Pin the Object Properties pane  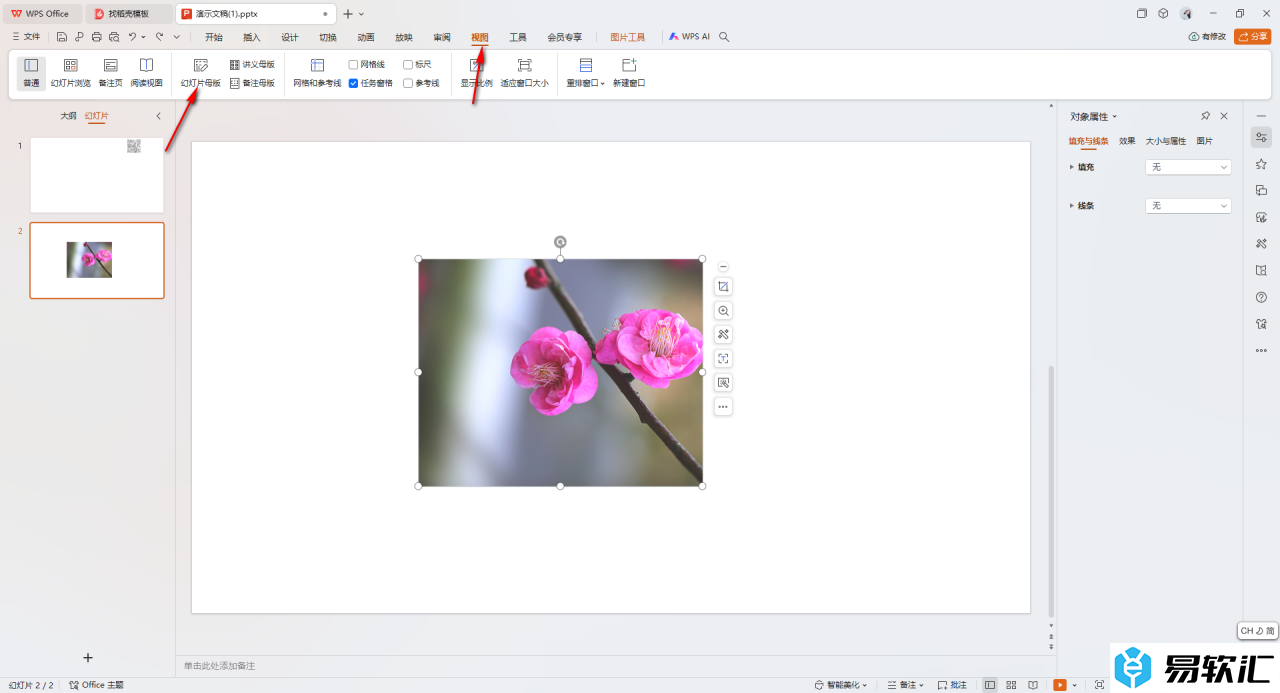pos(1206,116)
